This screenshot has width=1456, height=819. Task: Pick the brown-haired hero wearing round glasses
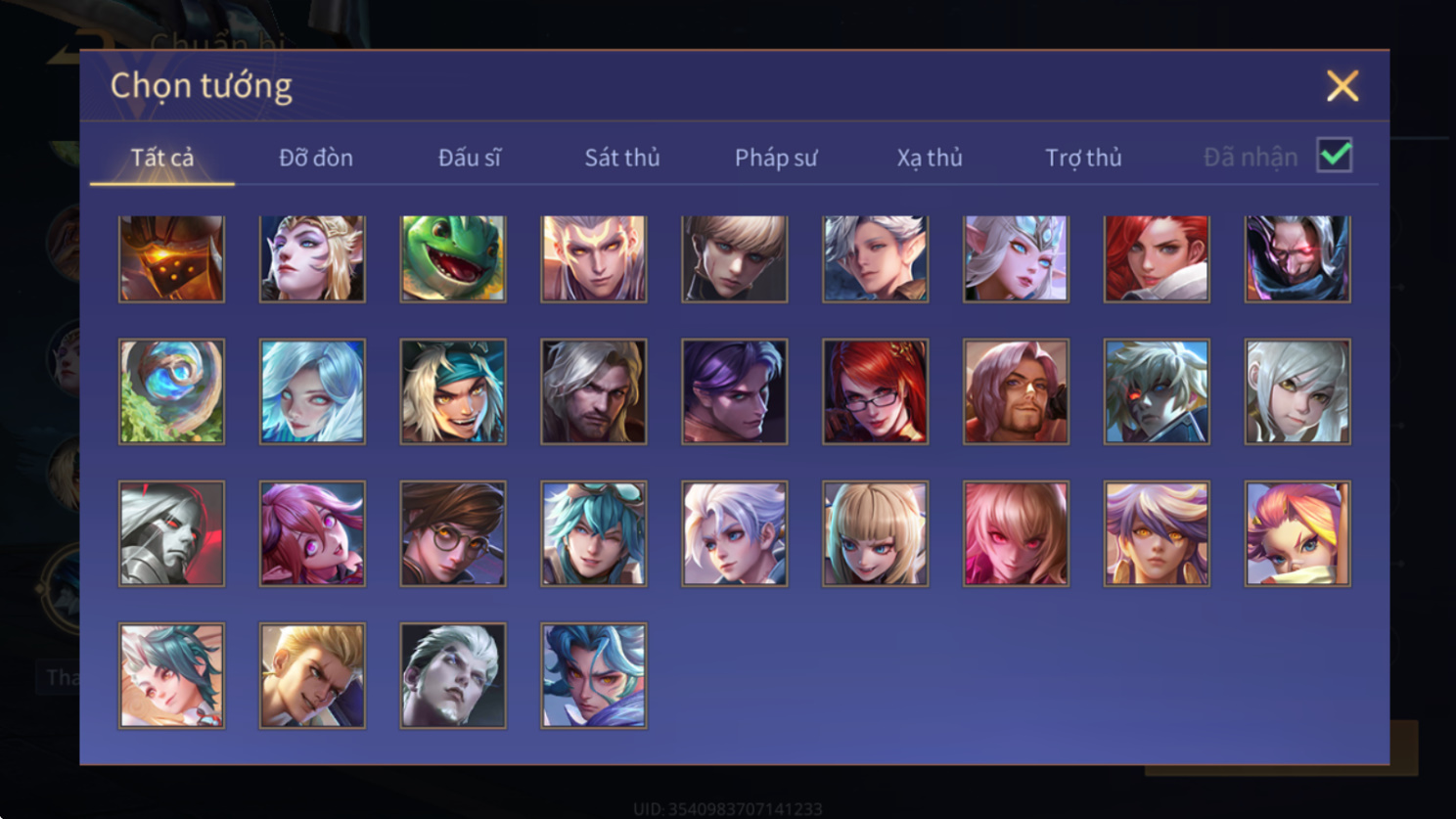(453, 533)
